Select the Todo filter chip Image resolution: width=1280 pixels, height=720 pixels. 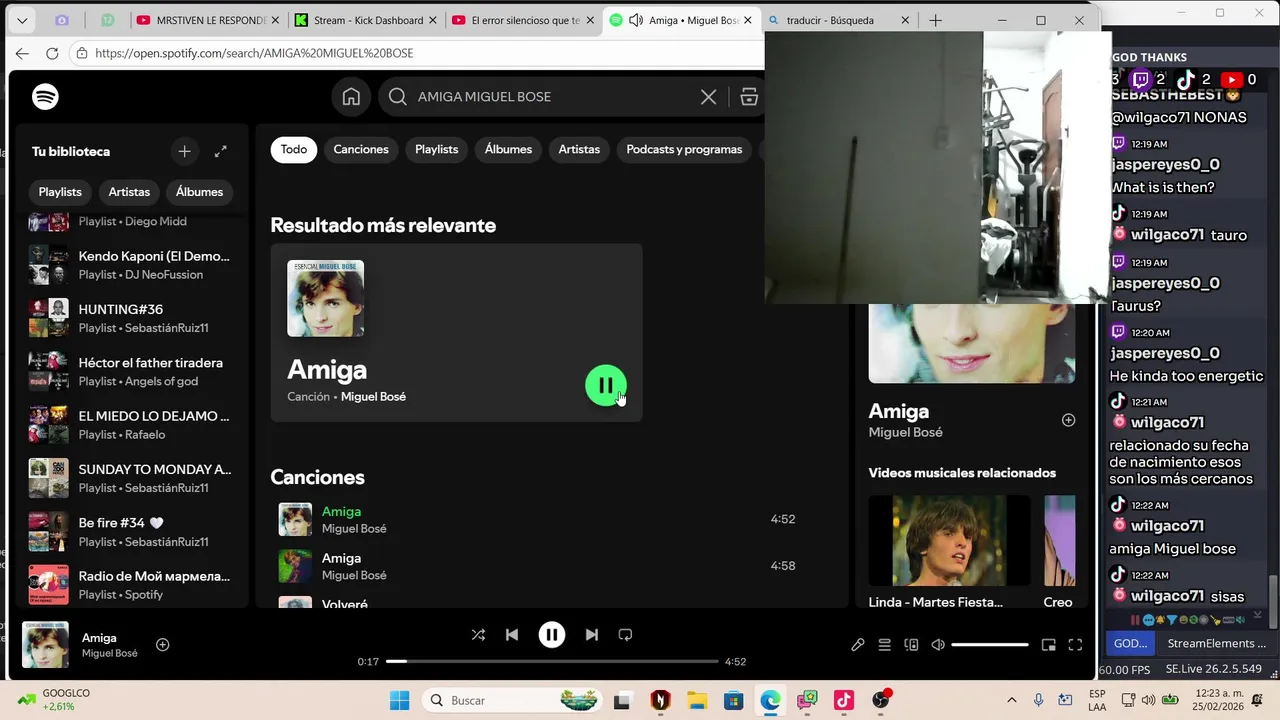pyautogui.click(x=294, y=149)
